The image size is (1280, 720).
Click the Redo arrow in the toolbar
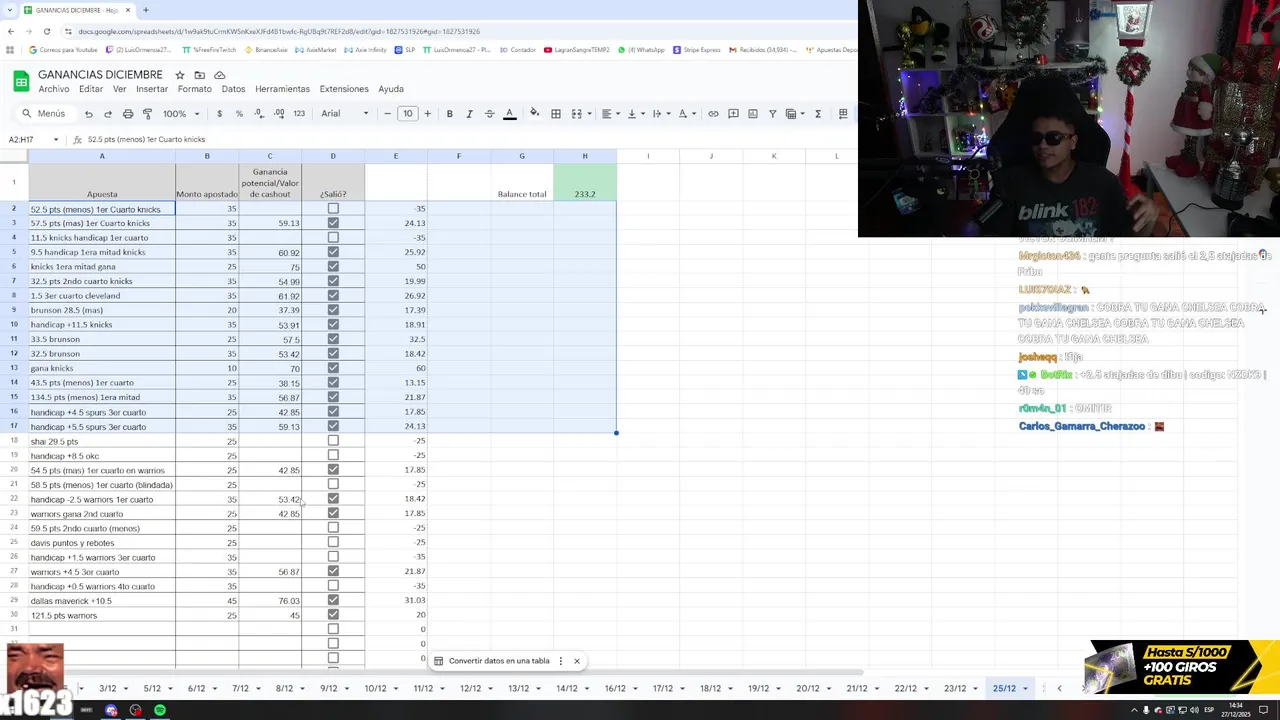pyautogui.click(x=108, y=114)
